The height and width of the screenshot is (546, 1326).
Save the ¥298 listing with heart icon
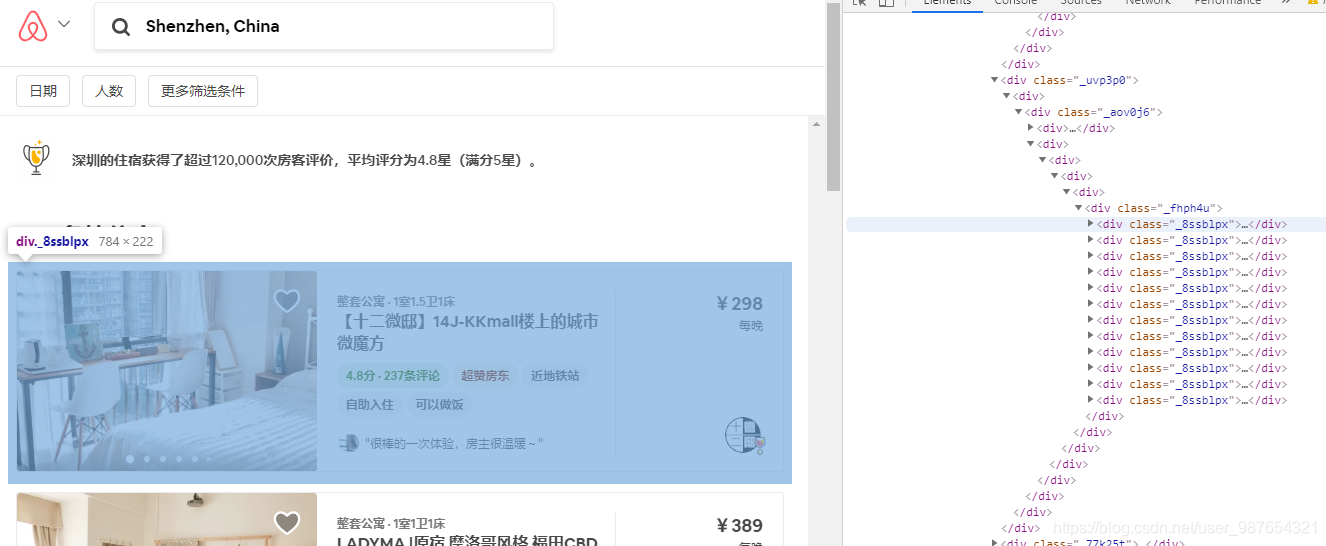point(287,300)
